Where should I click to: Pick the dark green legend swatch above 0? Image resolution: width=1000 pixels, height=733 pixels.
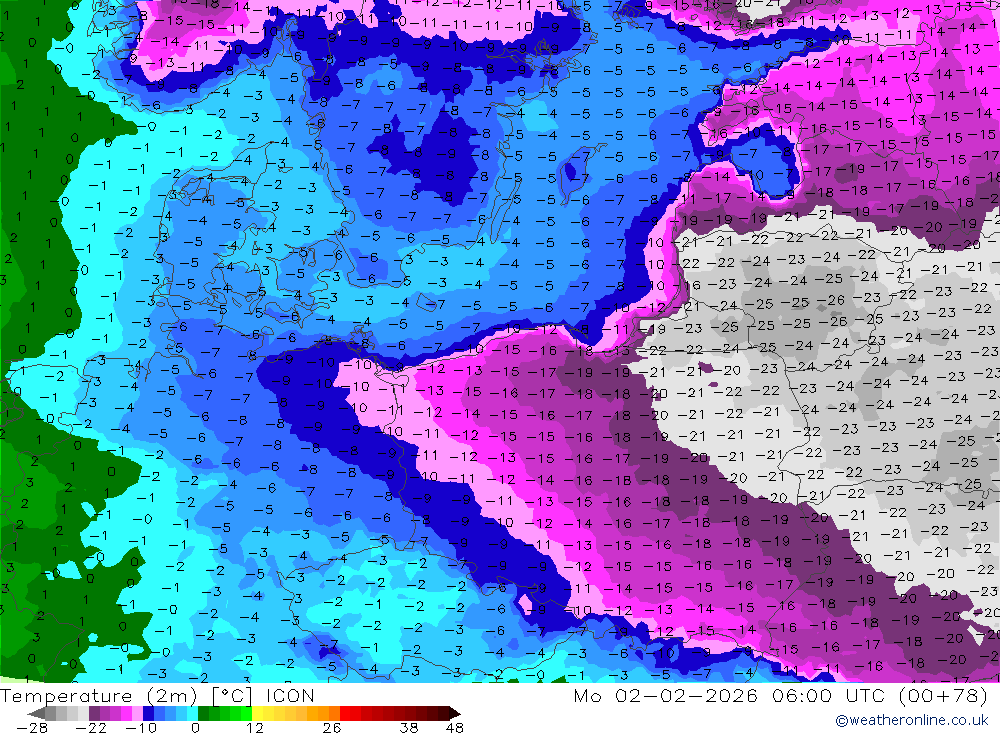[x=203, y=713]
